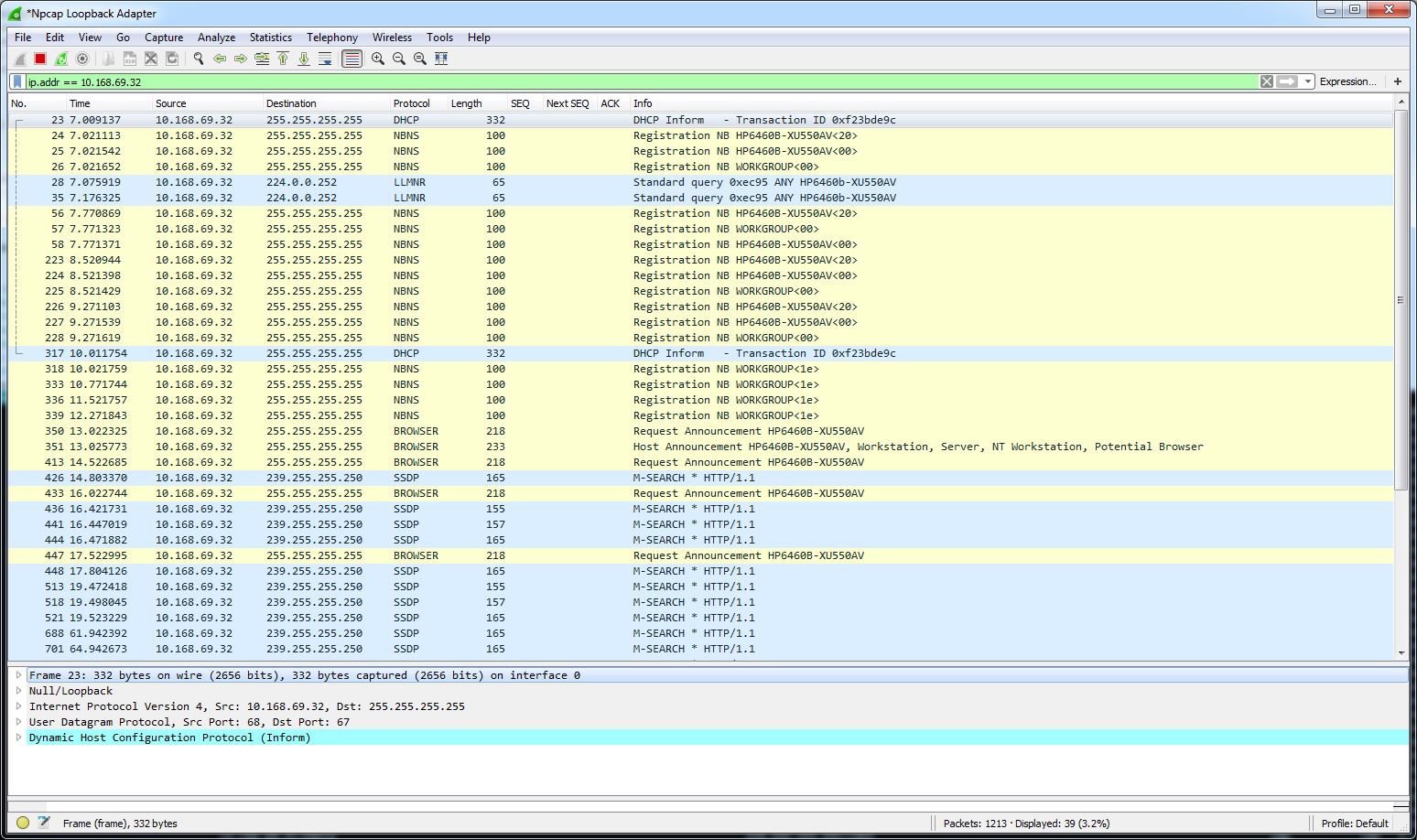
Task: Select packet 28 LLMNR standard query row
Action: (x=701, y=182)
